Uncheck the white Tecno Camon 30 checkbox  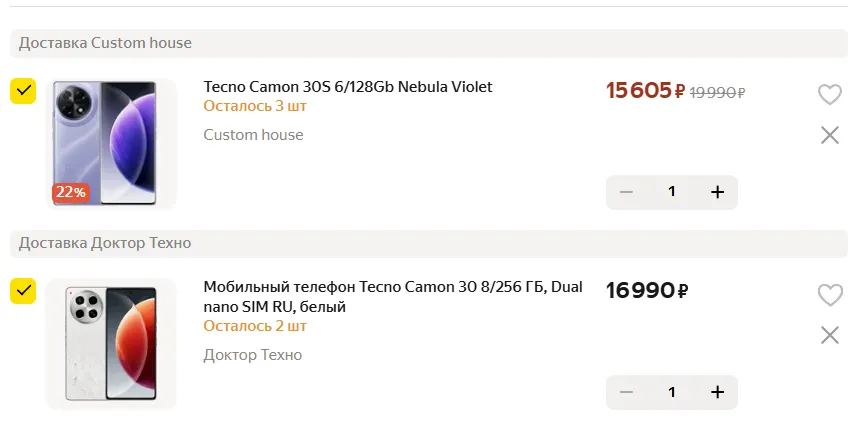click(23, 291)
